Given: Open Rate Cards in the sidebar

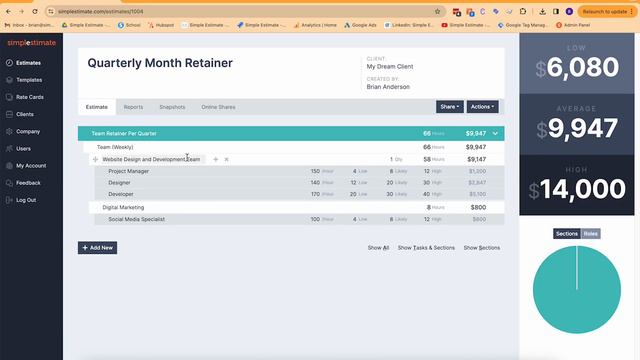Looking at the screenshot, I should [x=25, y=97].
